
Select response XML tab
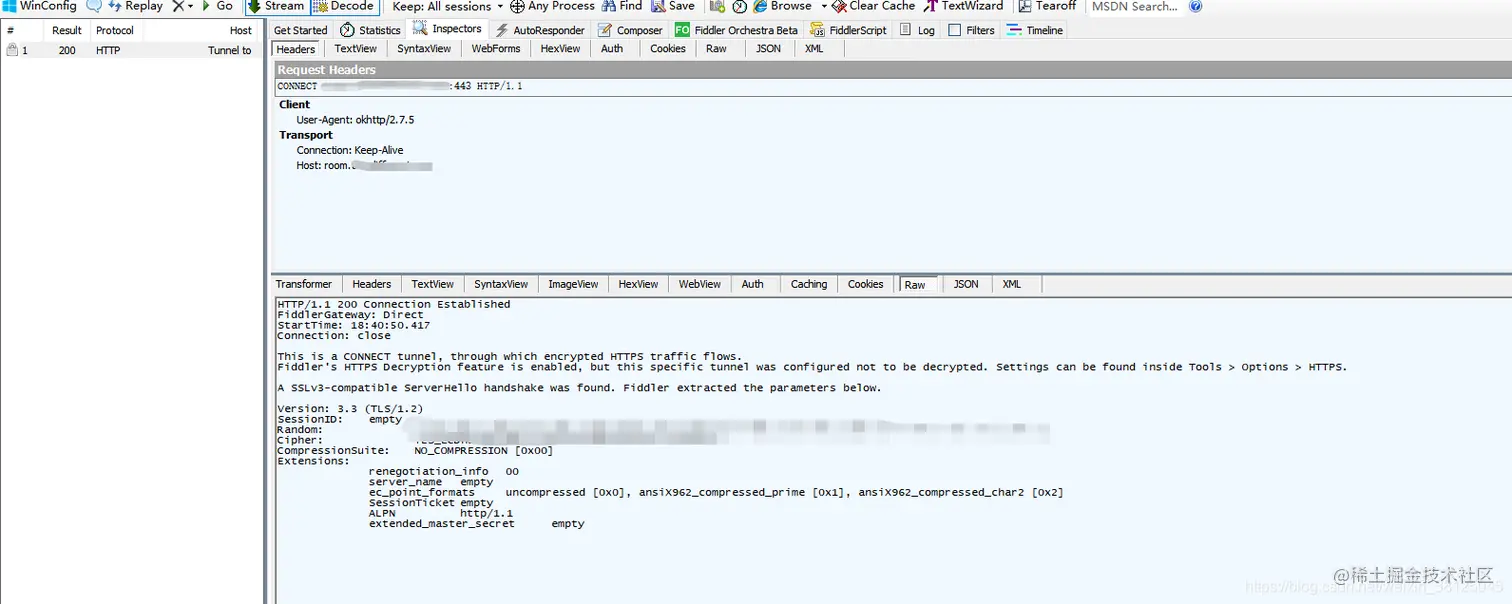point(1012,284)
